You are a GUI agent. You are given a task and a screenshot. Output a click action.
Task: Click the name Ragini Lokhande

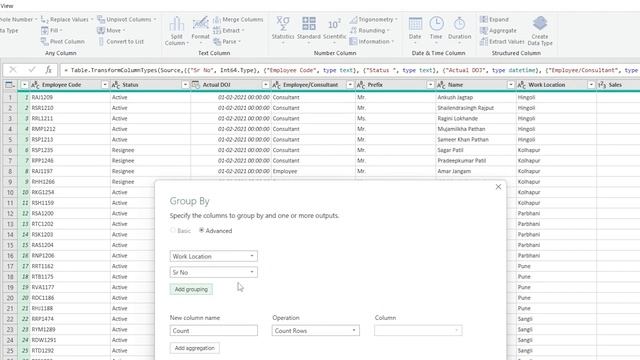(458, 118)
